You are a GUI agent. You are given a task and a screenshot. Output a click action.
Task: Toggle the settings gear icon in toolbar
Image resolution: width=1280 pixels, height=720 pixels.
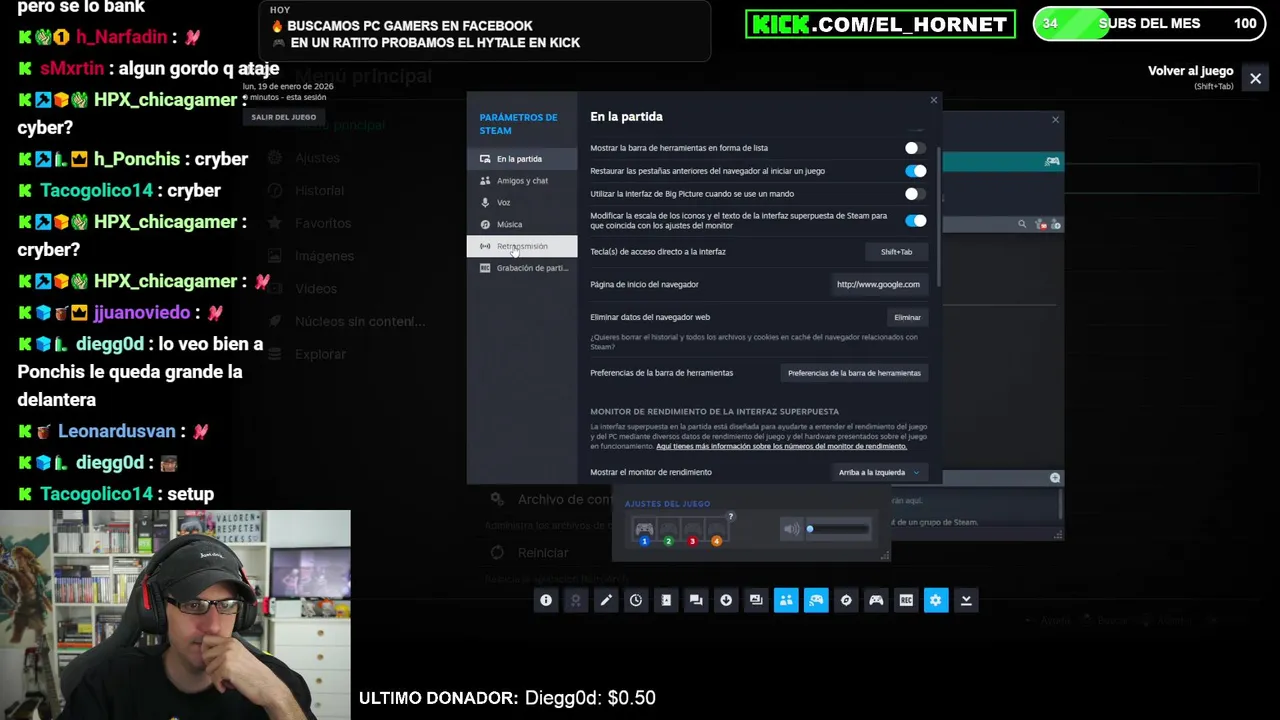coord(936,600)
